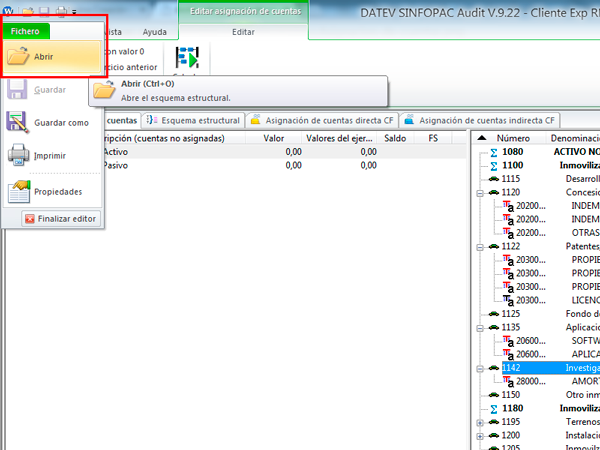600x450 pixels.
Task: Click the Editar asignación de cuentas contextual tab
Action: (x=245, y=11)
